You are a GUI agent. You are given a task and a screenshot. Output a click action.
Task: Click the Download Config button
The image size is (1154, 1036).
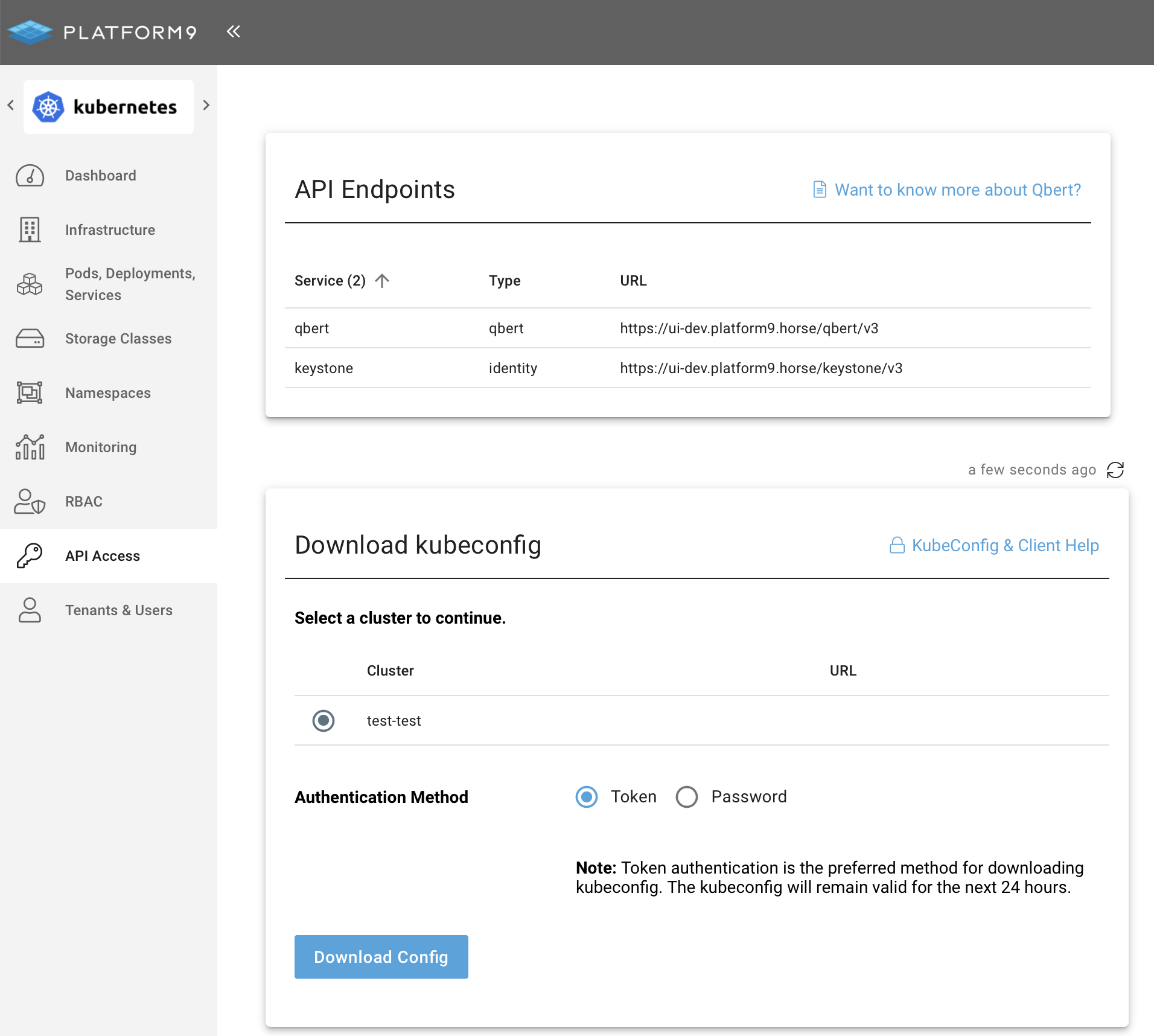(381, 957)
